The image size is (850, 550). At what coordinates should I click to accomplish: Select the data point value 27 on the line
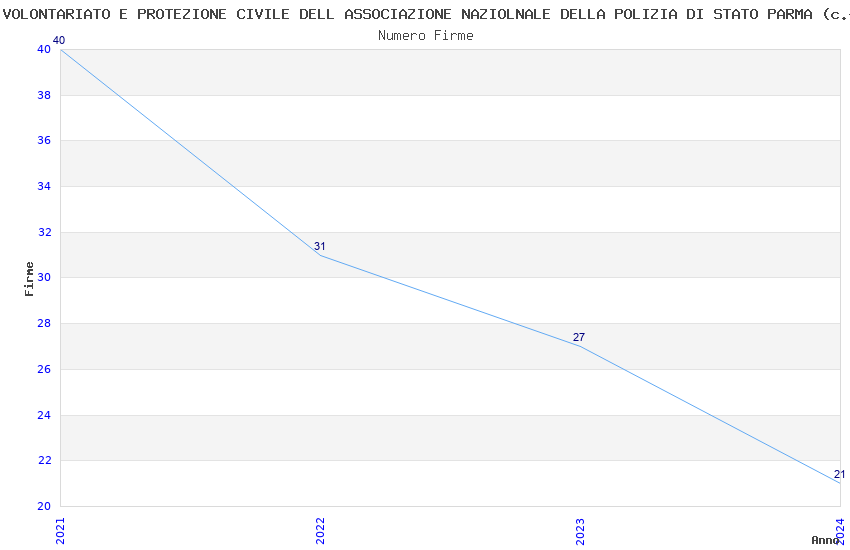point(579,337)
